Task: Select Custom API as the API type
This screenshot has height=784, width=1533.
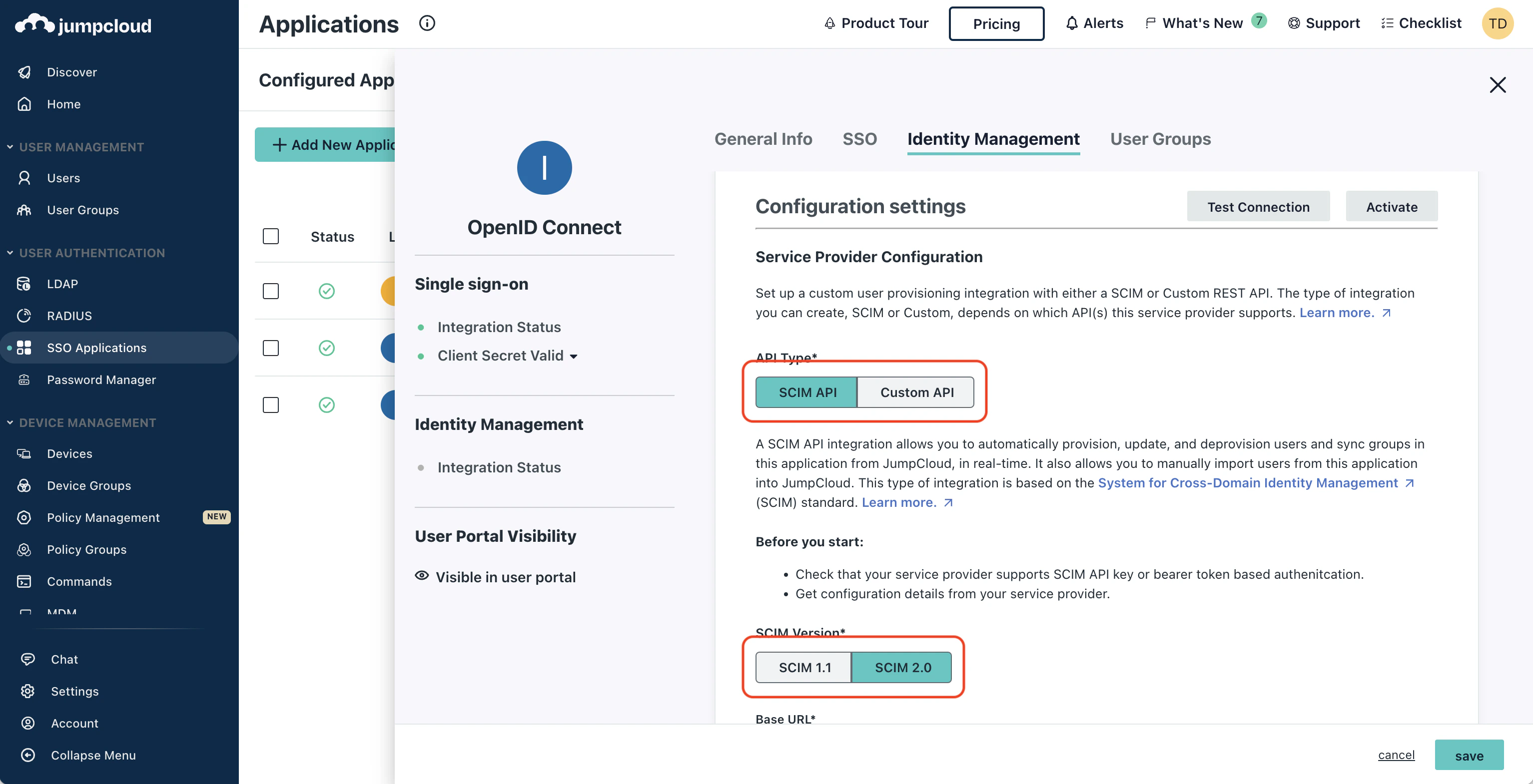Action: point(916,392)
